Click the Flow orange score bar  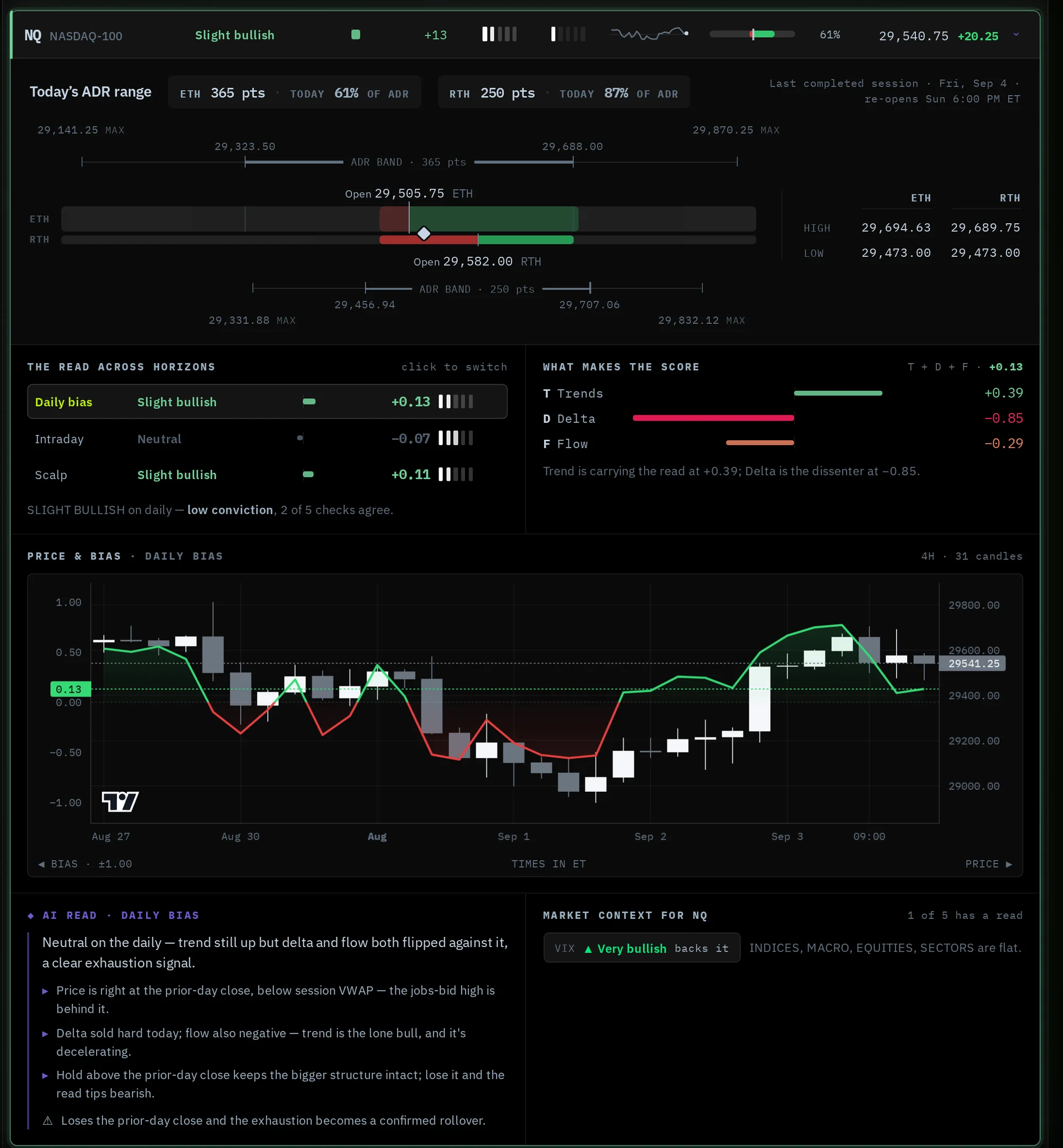(760, 442)
